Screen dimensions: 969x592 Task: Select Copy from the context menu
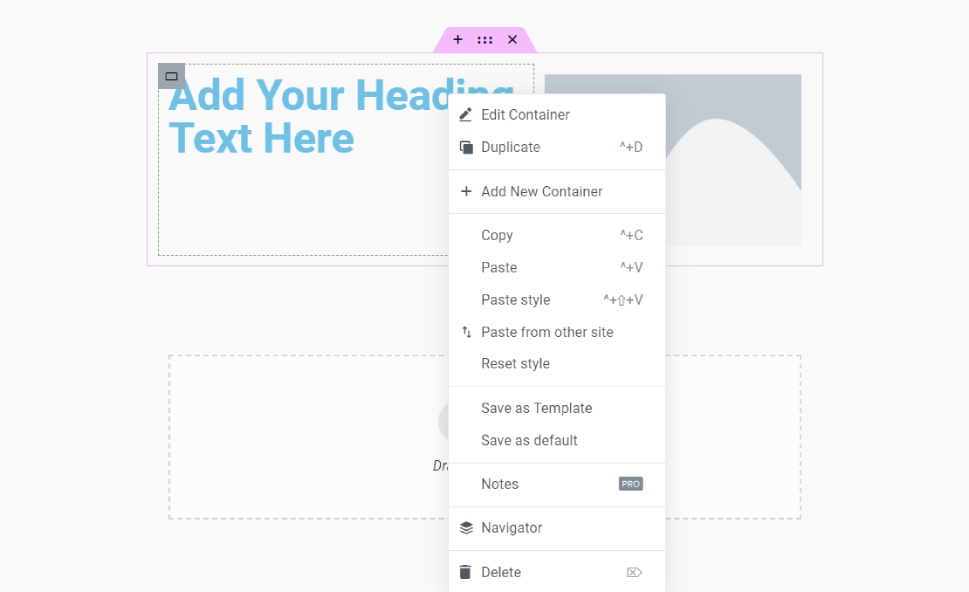click(497, 235)
